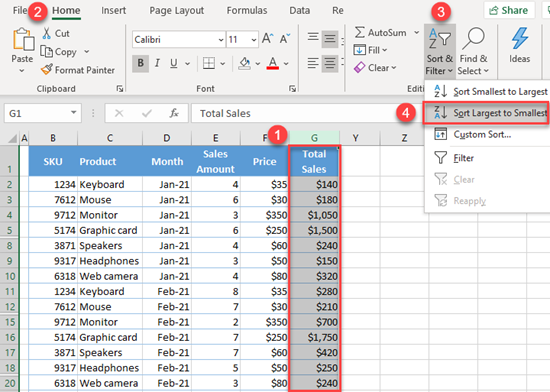Screen dimensions: 550x392
Task: Select the cell with SKU header
Action: pos(53,161)
